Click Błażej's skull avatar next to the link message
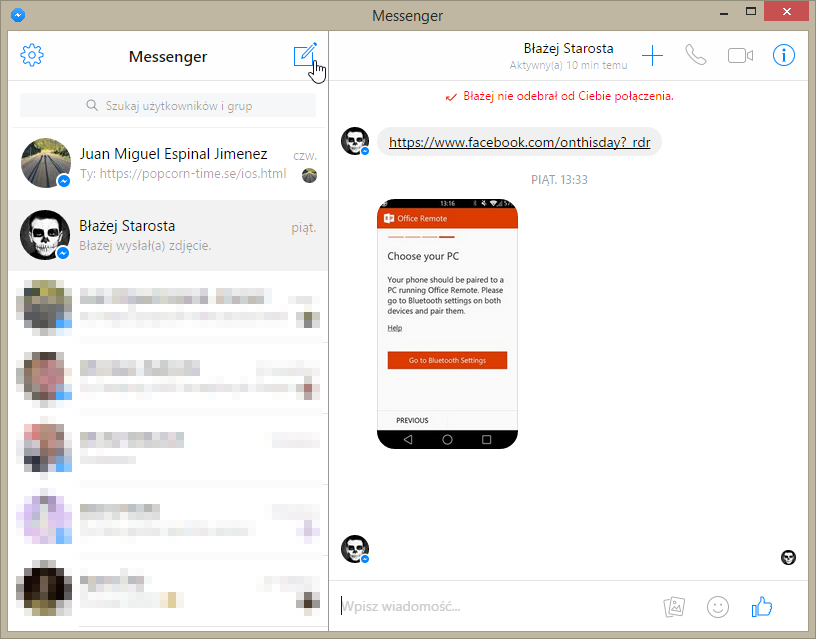This screenshot has width=816, height=639. 355,141
